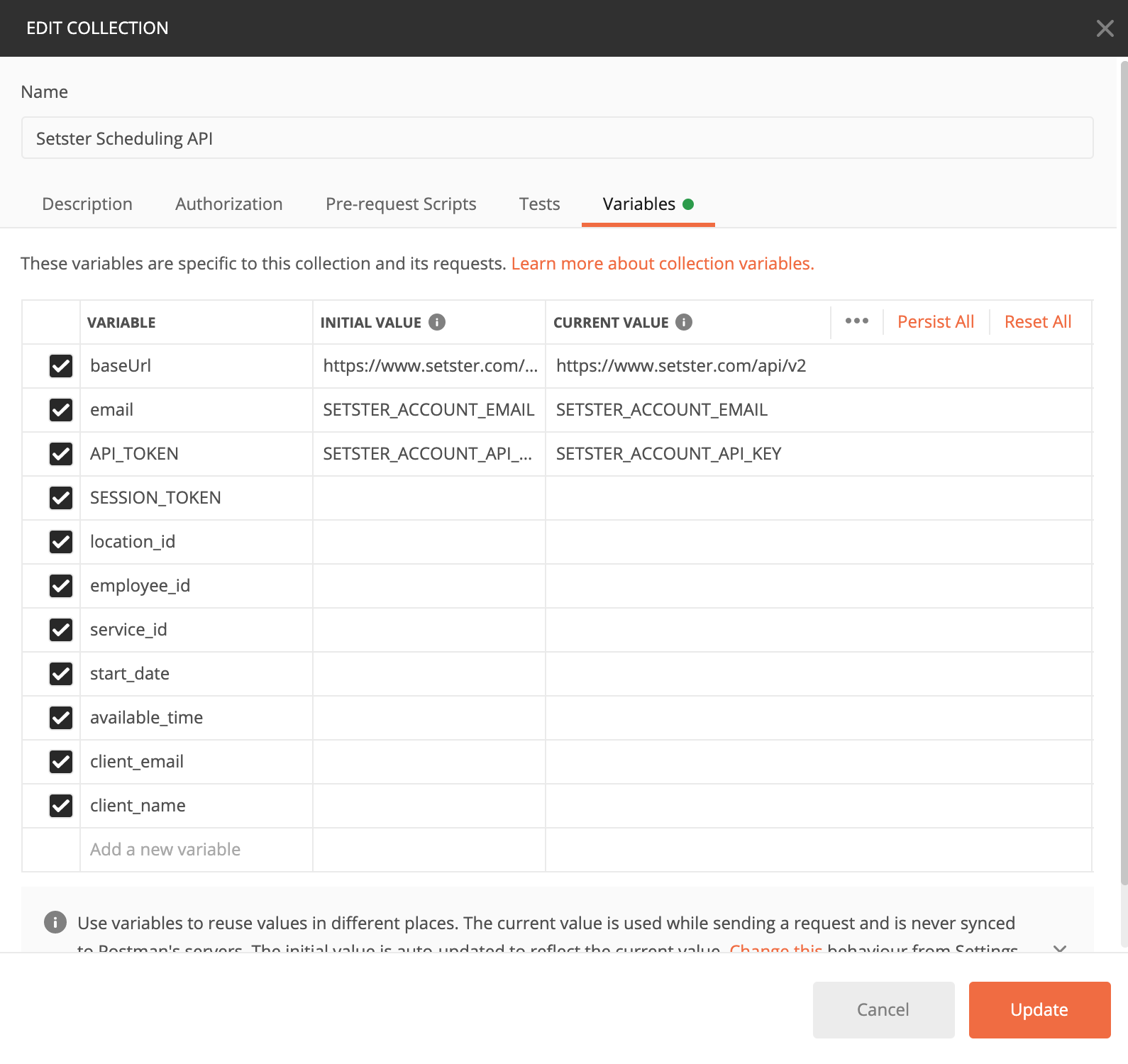Click Persist All link
The height and width of the screenshot is (1064, 1128).
click(935, 322)
